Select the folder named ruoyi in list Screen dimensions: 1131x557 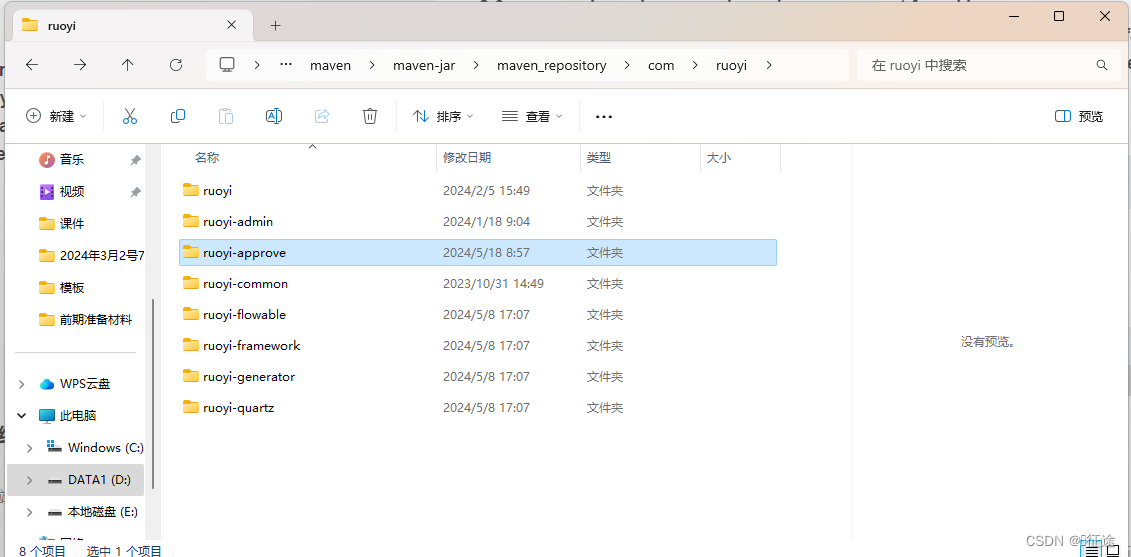(x=478, y=190)
